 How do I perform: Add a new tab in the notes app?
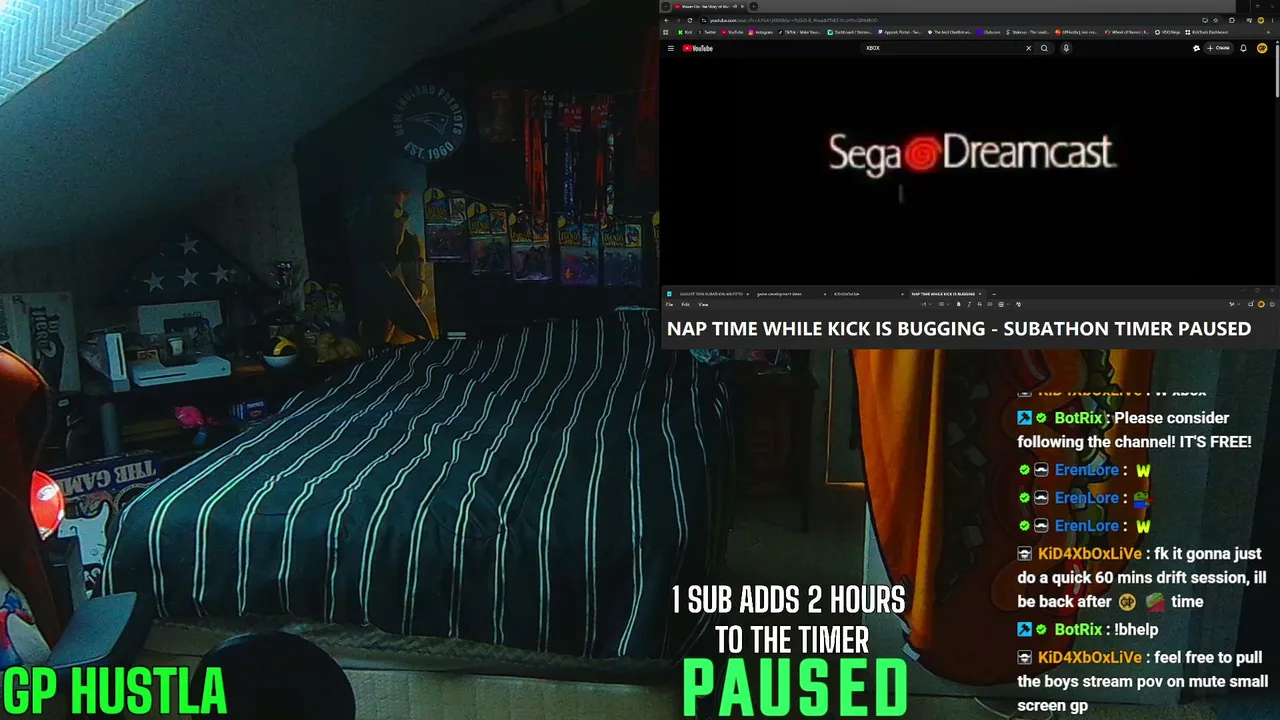coord(994,294)
